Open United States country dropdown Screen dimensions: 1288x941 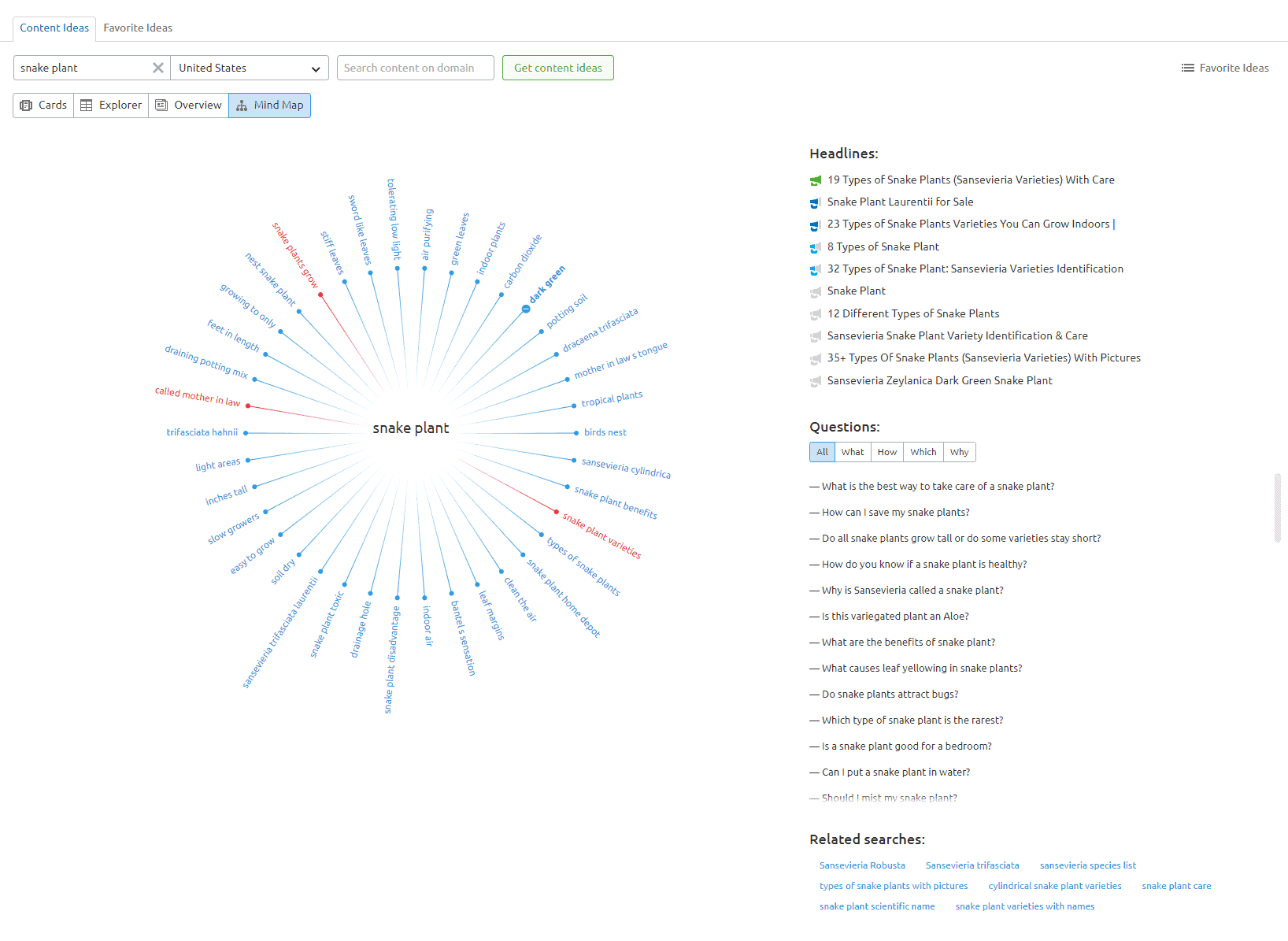click(x=250, y=68)
